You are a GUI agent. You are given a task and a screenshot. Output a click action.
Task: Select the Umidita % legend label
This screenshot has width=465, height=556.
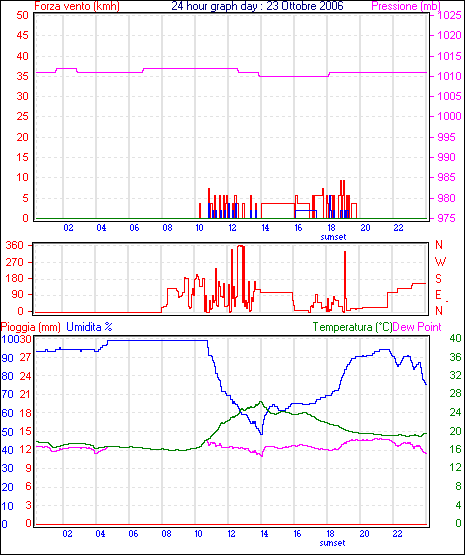pyautogui.click(x=89, y=327)
